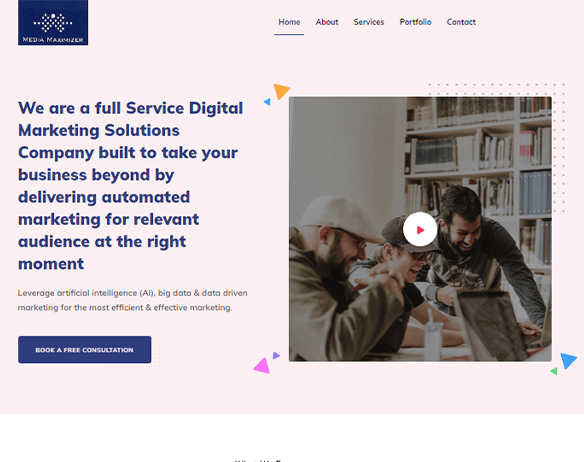Navigate to Portfolio
The image size is (584, 462).
coord(415,22)
